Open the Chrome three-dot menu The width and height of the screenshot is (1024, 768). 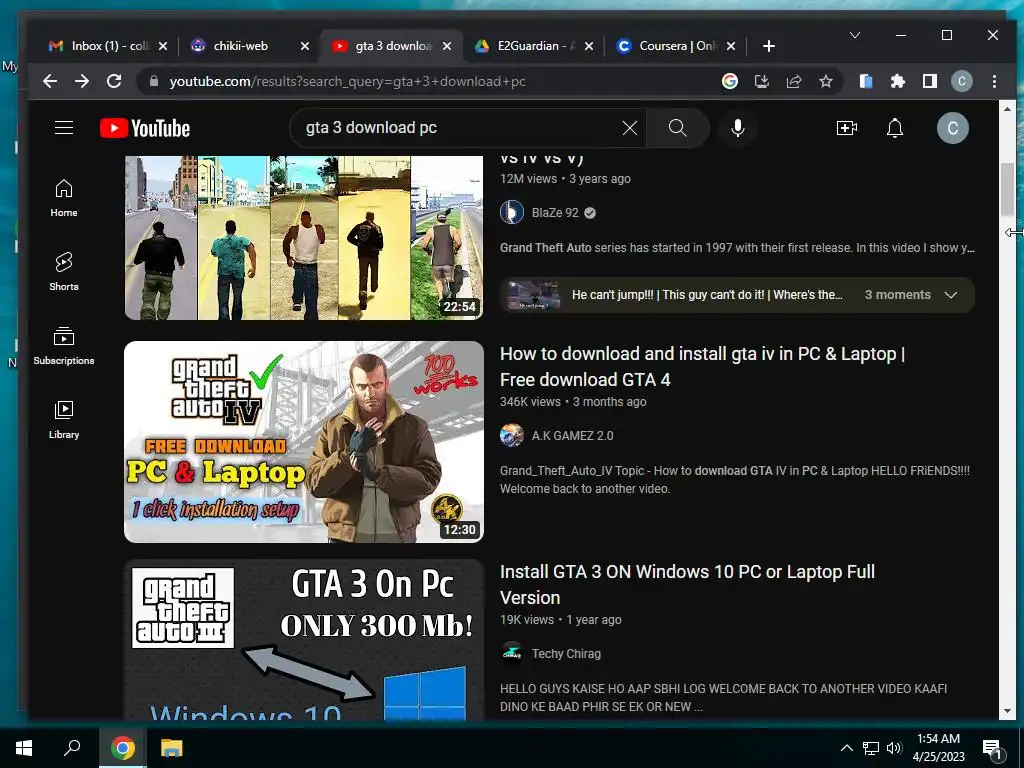pyautogui.click(x=994, y=82)
